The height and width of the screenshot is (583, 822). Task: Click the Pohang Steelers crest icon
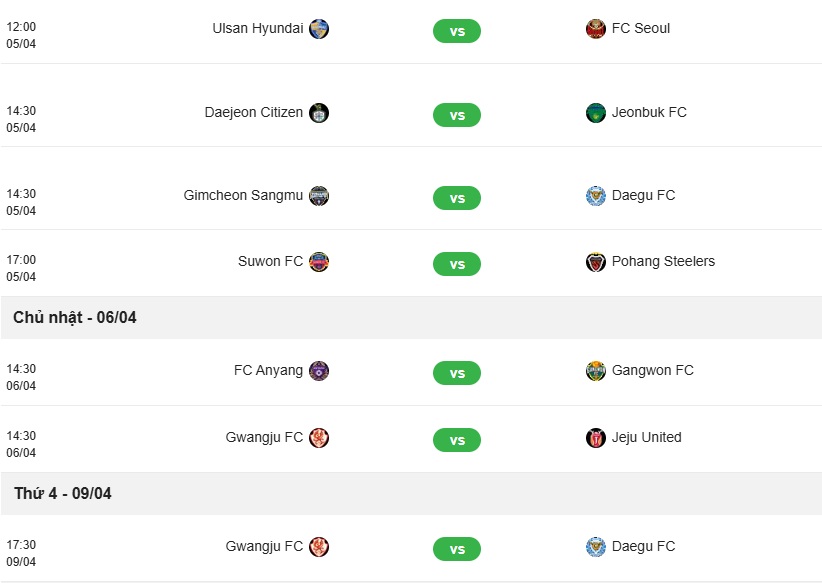click(596, 262)
